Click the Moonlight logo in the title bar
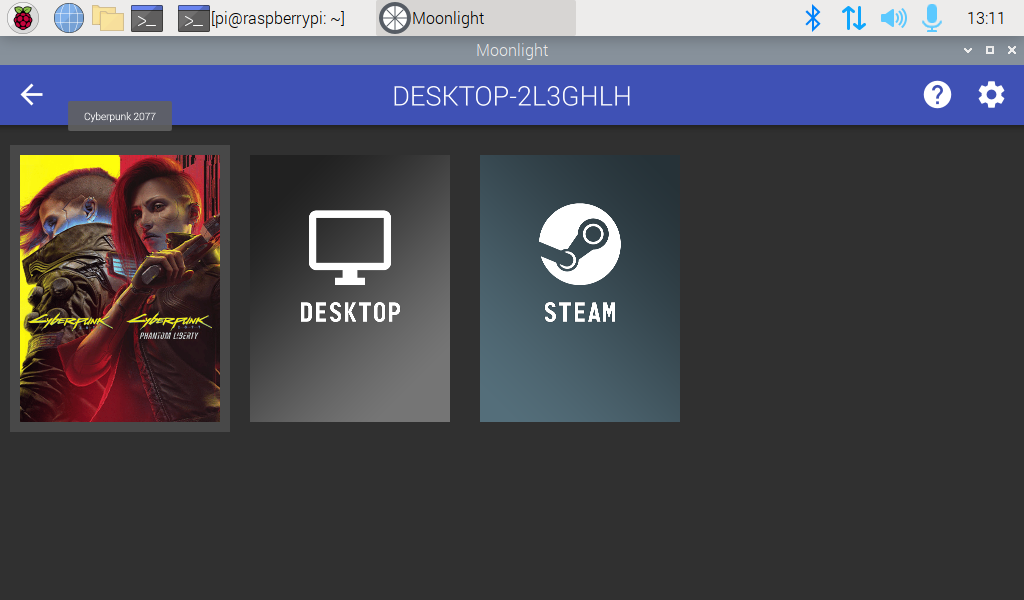This screenshot has width=1024, height=600. (394, 17)
